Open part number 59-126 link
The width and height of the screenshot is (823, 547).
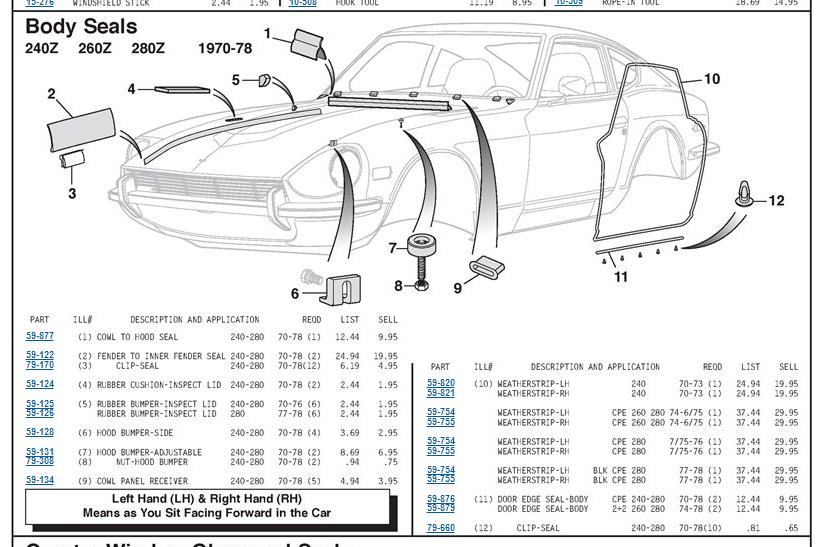[x=40, y=413]
